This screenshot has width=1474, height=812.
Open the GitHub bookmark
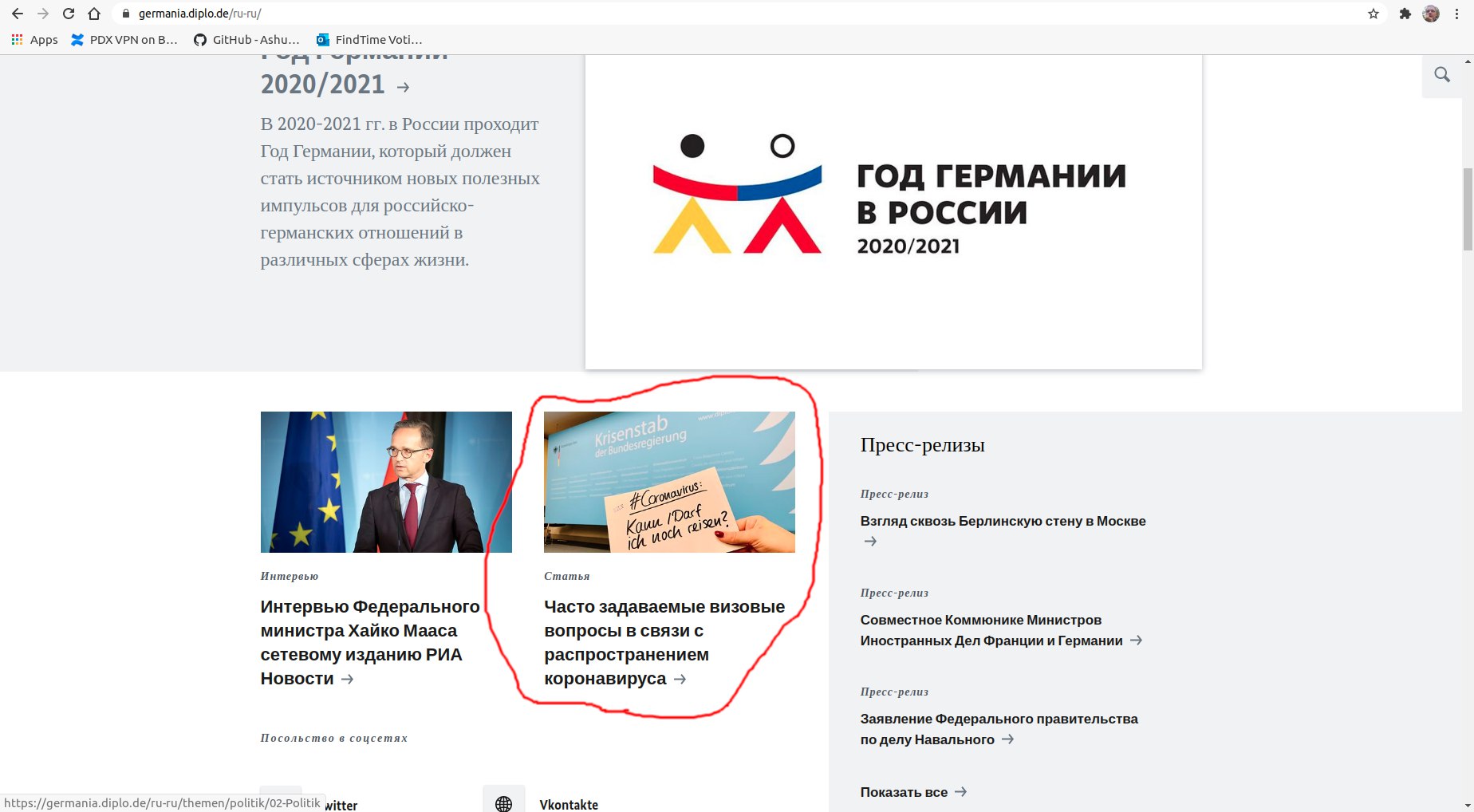click(x=246, y=40)
